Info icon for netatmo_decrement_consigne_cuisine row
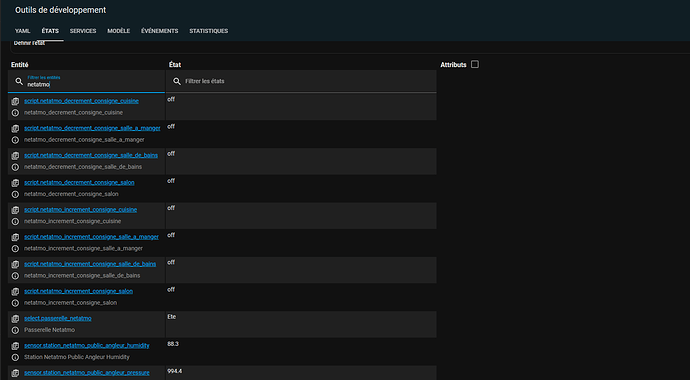Viewport: 690px width, 380px height. (15, 113)
